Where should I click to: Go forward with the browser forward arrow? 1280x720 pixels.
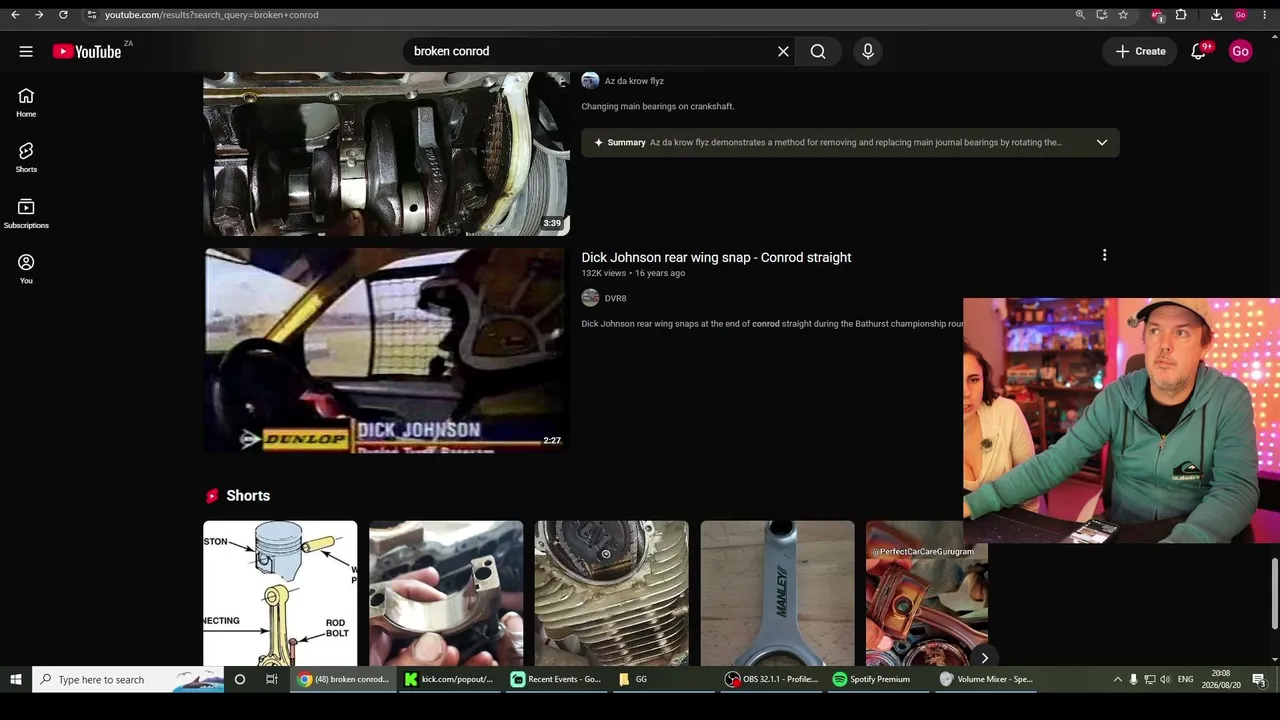click(39, 15)
